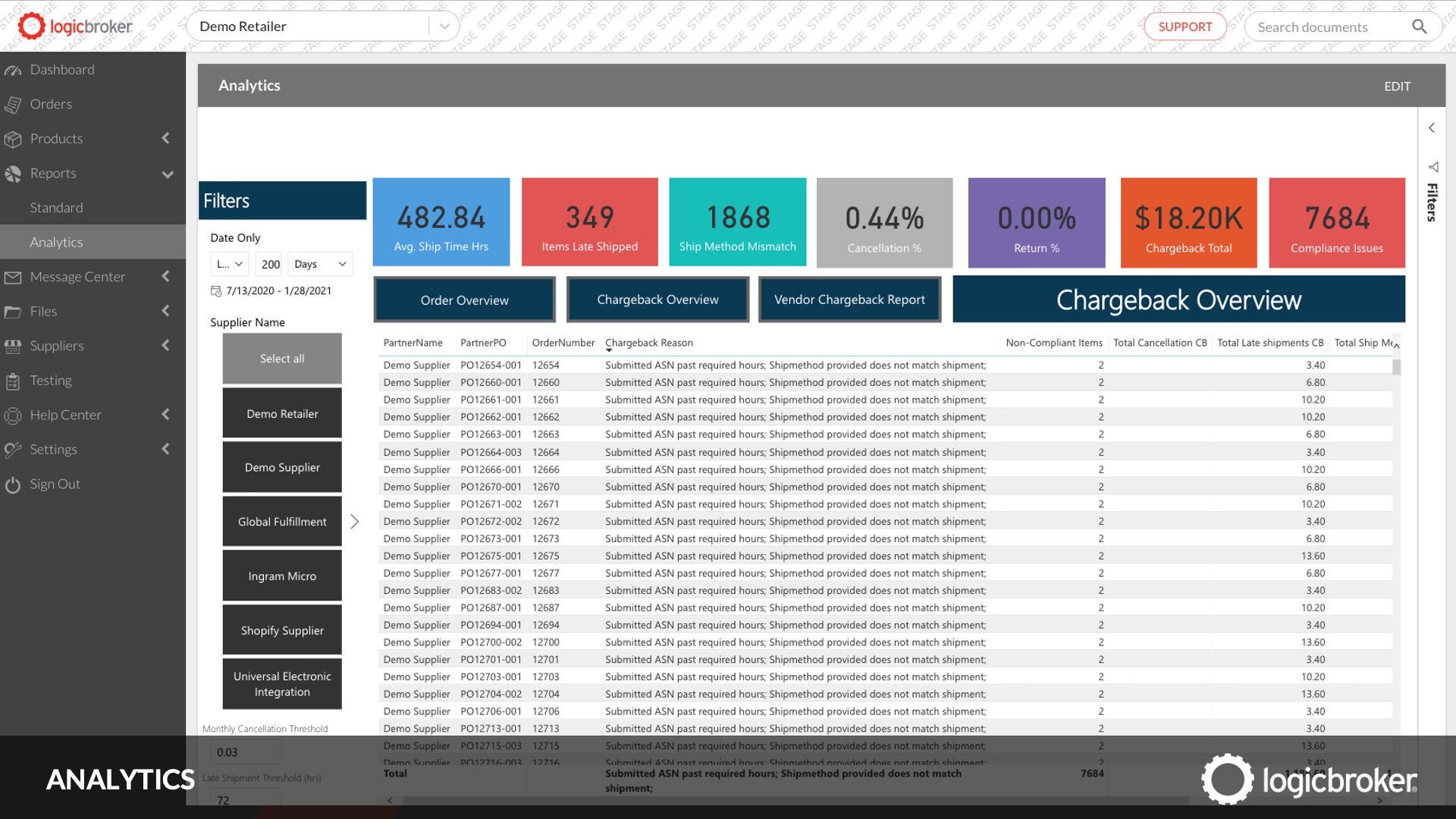Toggle the Ingram Micro supplier filter

tap(282, 576)
